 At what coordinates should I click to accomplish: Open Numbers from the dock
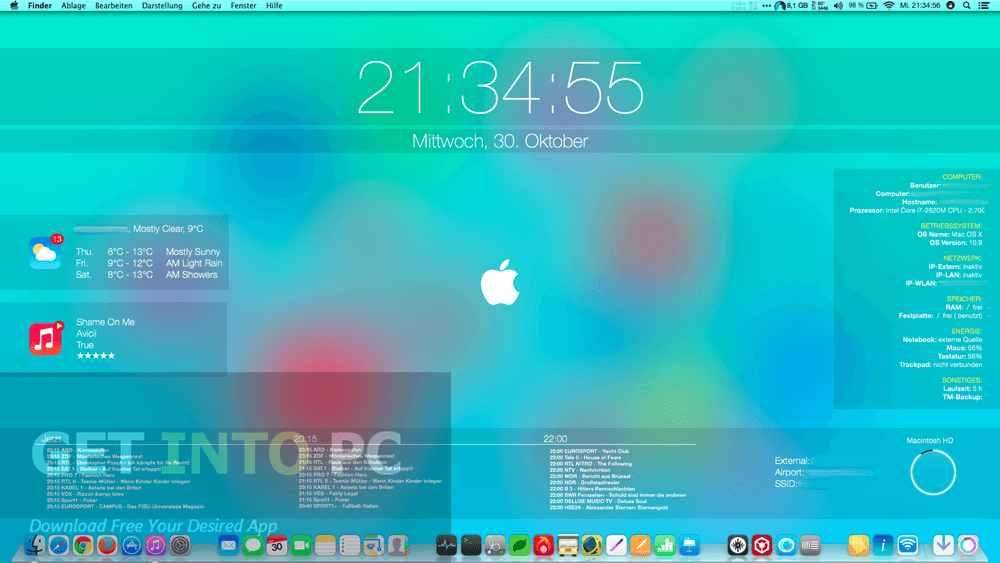pos(665,545)
